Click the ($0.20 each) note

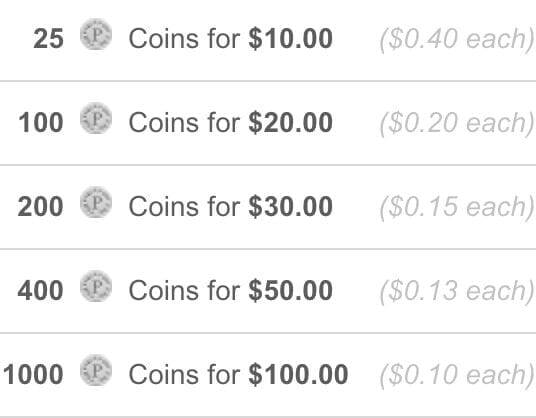(457, 124)
